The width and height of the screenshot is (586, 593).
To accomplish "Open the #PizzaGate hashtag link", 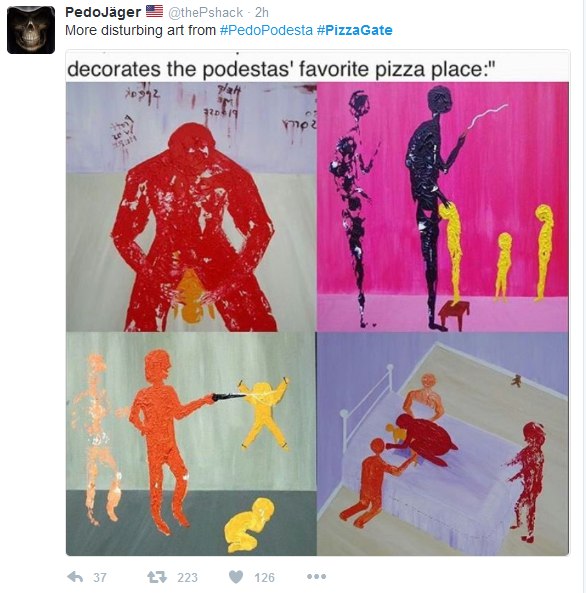I will click(354, 30).
